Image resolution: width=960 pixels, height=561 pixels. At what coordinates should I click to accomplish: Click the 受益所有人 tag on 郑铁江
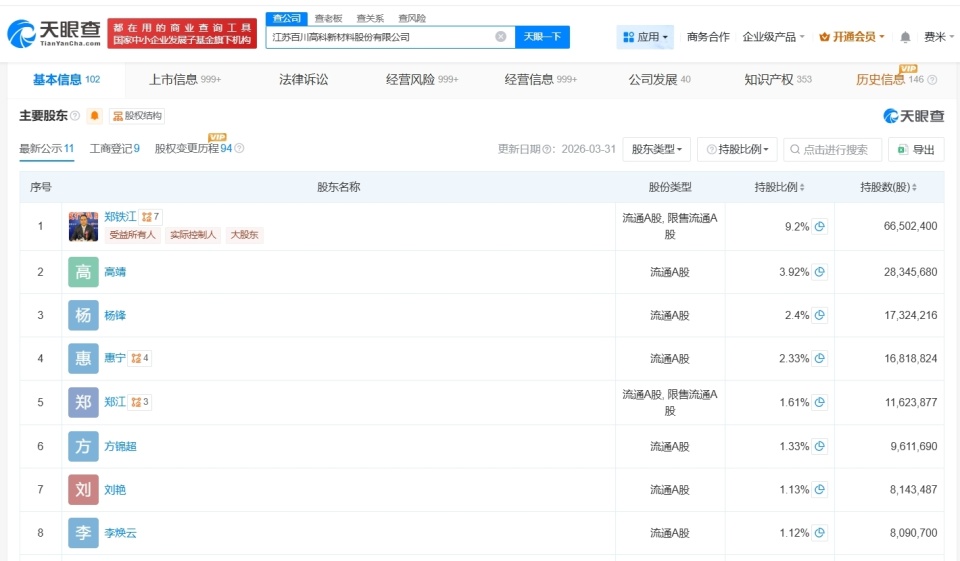click(132, 235)
